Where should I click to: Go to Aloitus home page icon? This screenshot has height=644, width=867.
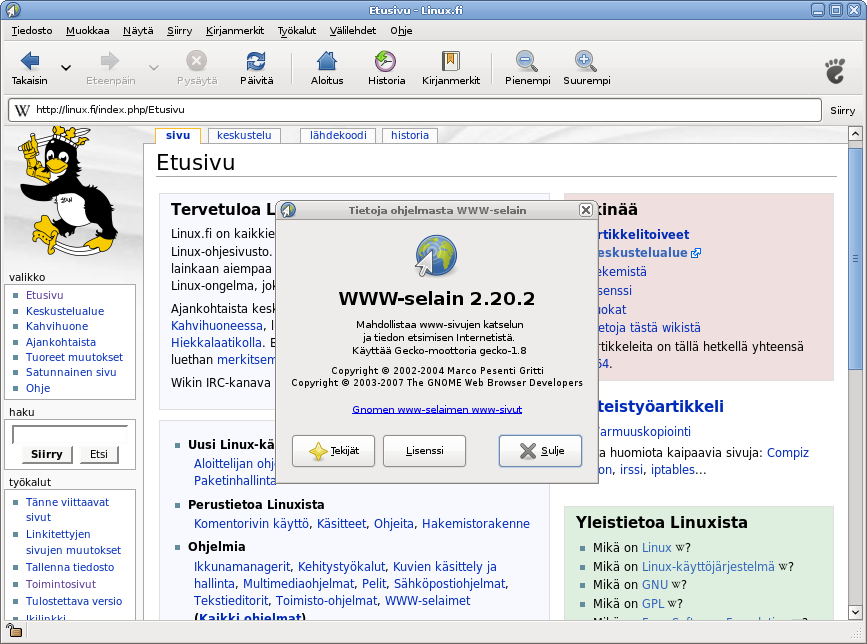tap(326, 62)
